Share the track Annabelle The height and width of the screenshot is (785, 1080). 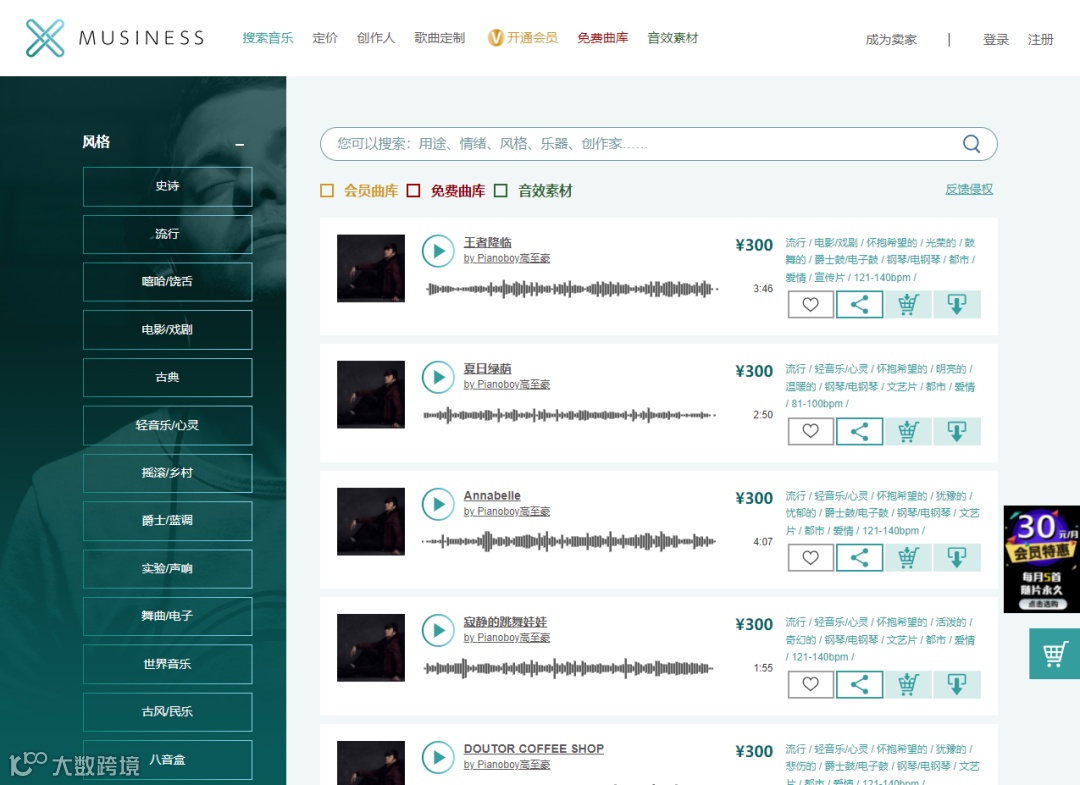tap(860, 558)
